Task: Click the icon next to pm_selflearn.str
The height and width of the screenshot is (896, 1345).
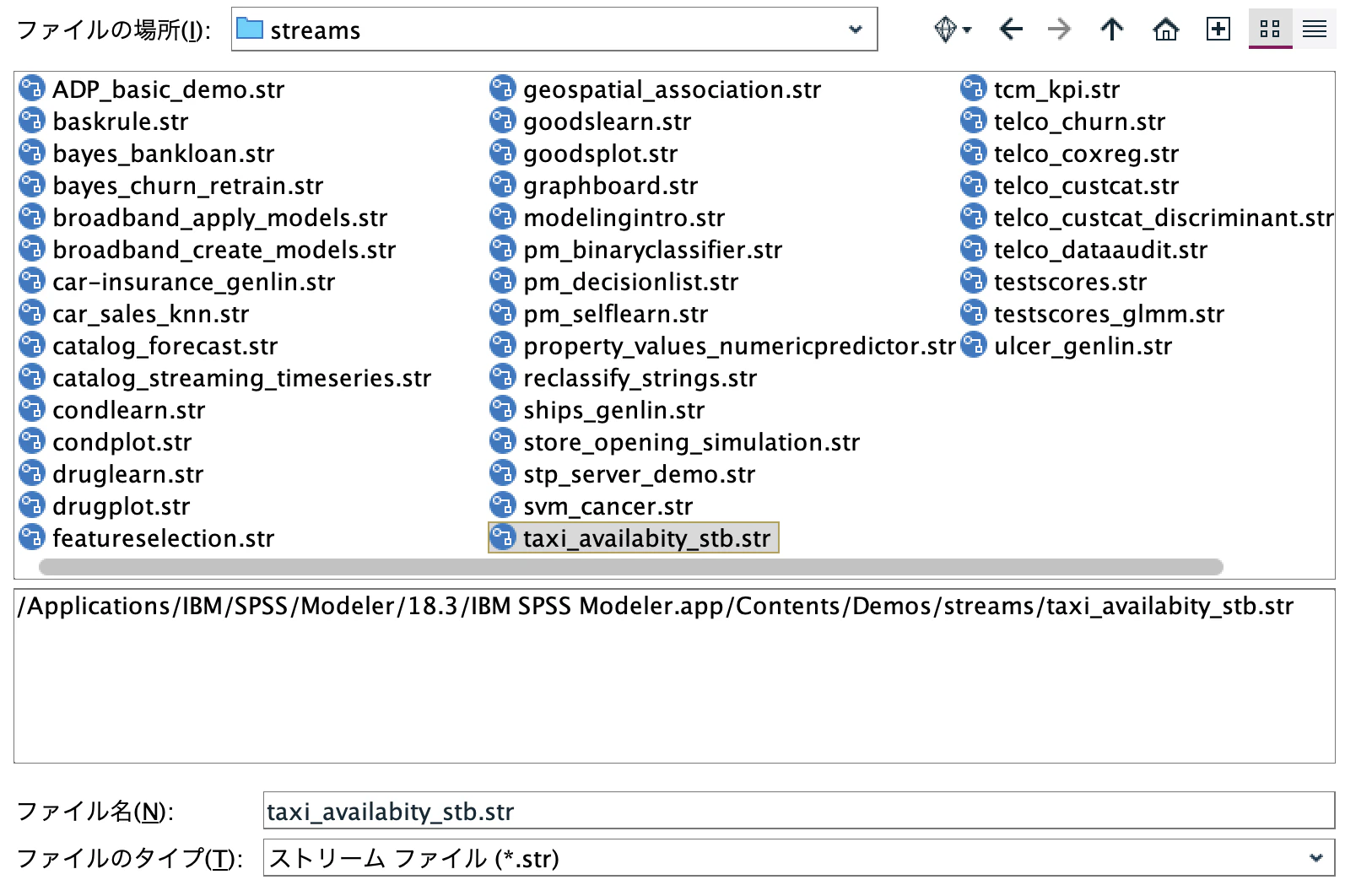Action: point(503,313)
